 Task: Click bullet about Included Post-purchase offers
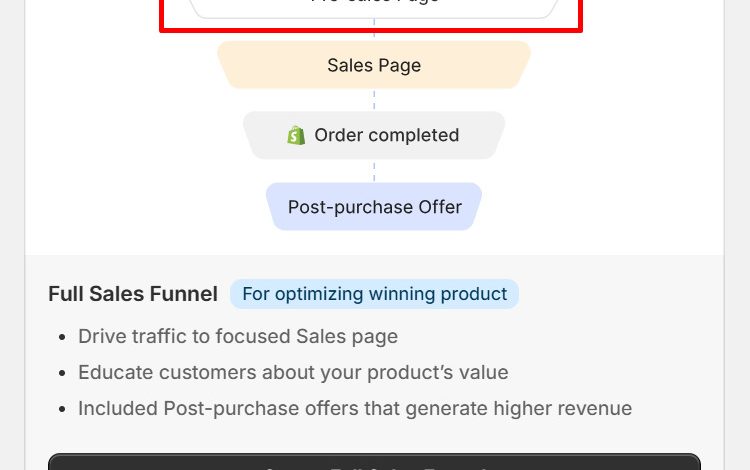[x=355, y=408]
